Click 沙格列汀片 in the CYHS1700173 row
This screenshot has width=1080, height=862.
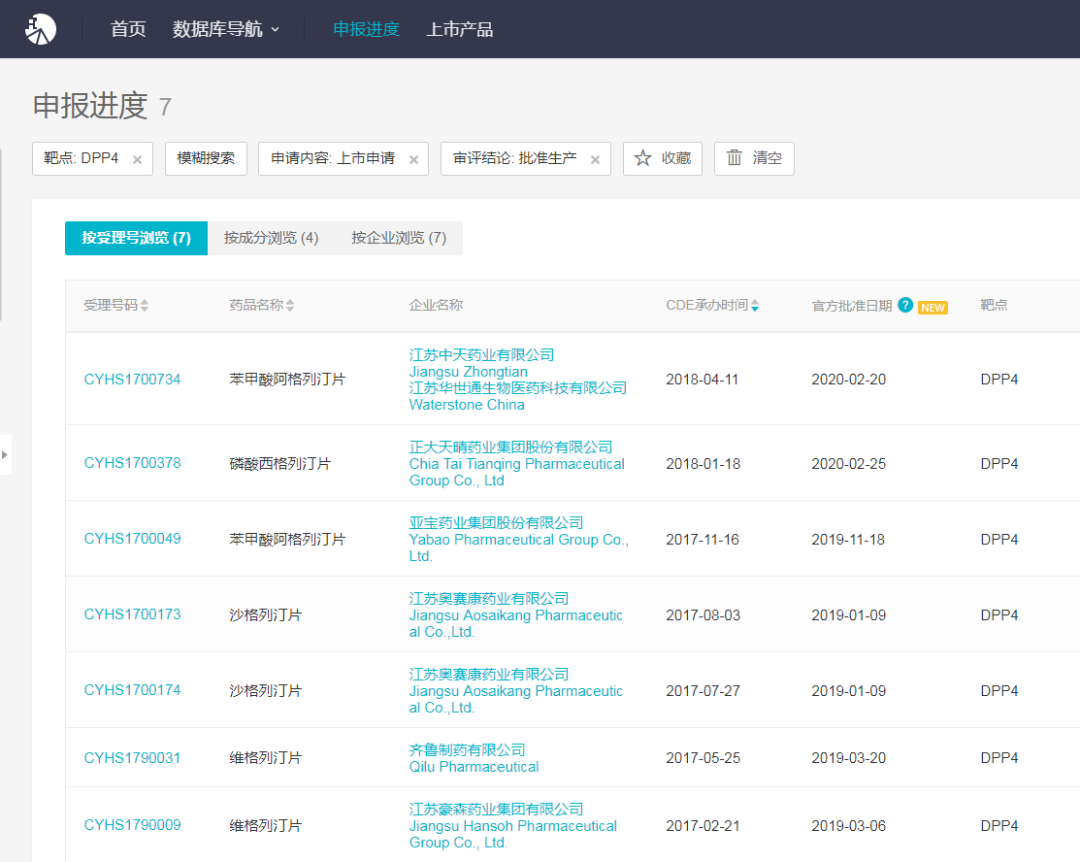click(265, 615)
